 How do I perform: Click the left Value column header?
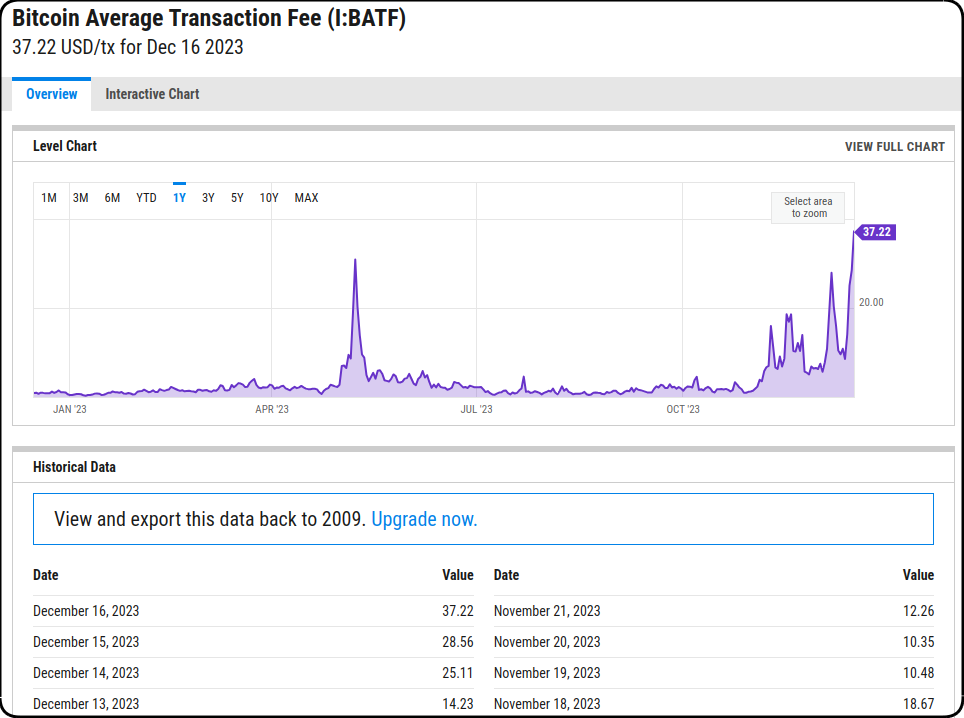pos(457,575)
